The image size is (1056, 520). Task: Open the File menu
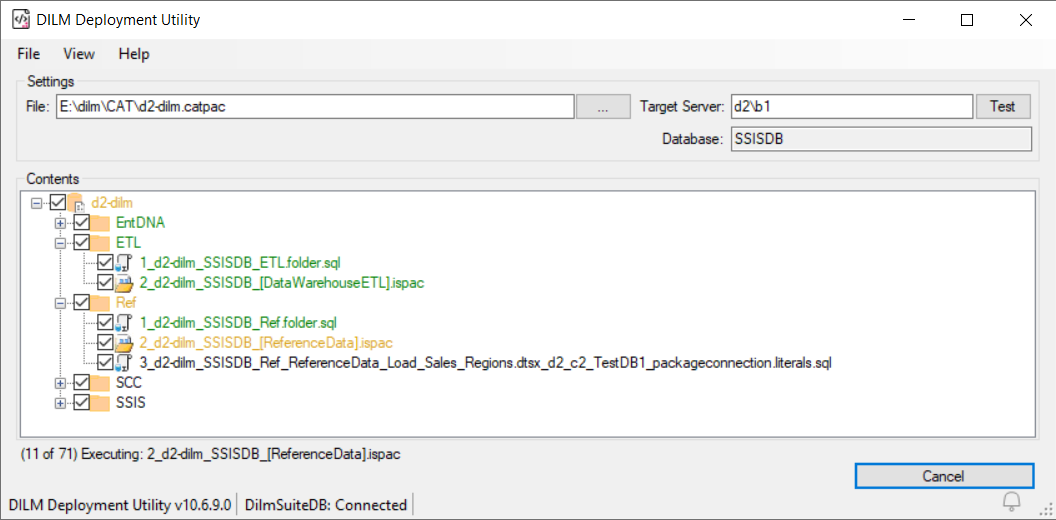point(28,54)
